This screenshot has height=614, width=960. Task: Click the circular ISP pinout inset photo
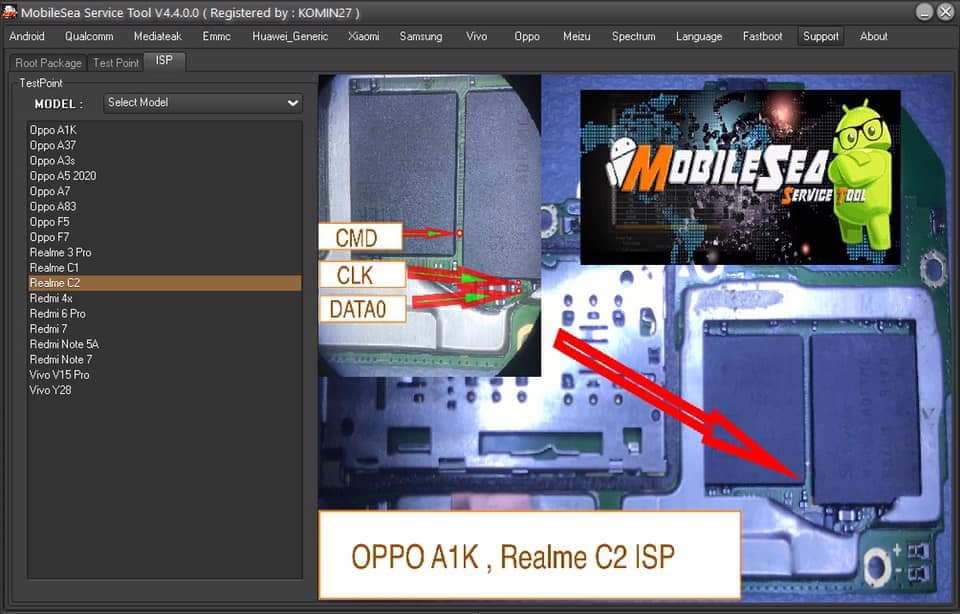[x=429, y=225]
